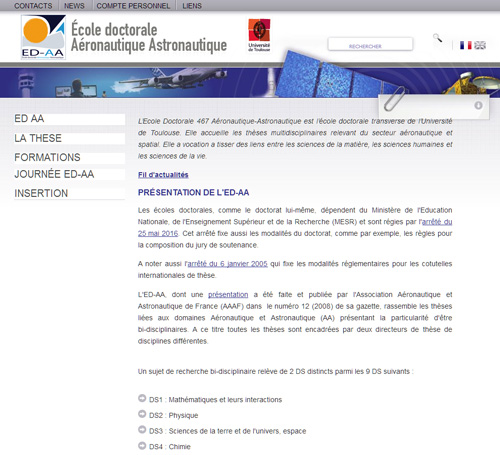Image resolution: width=500 pixels, height=455 pixels.
Task: Switch to French with the flag icon
Action: [466, 45]
